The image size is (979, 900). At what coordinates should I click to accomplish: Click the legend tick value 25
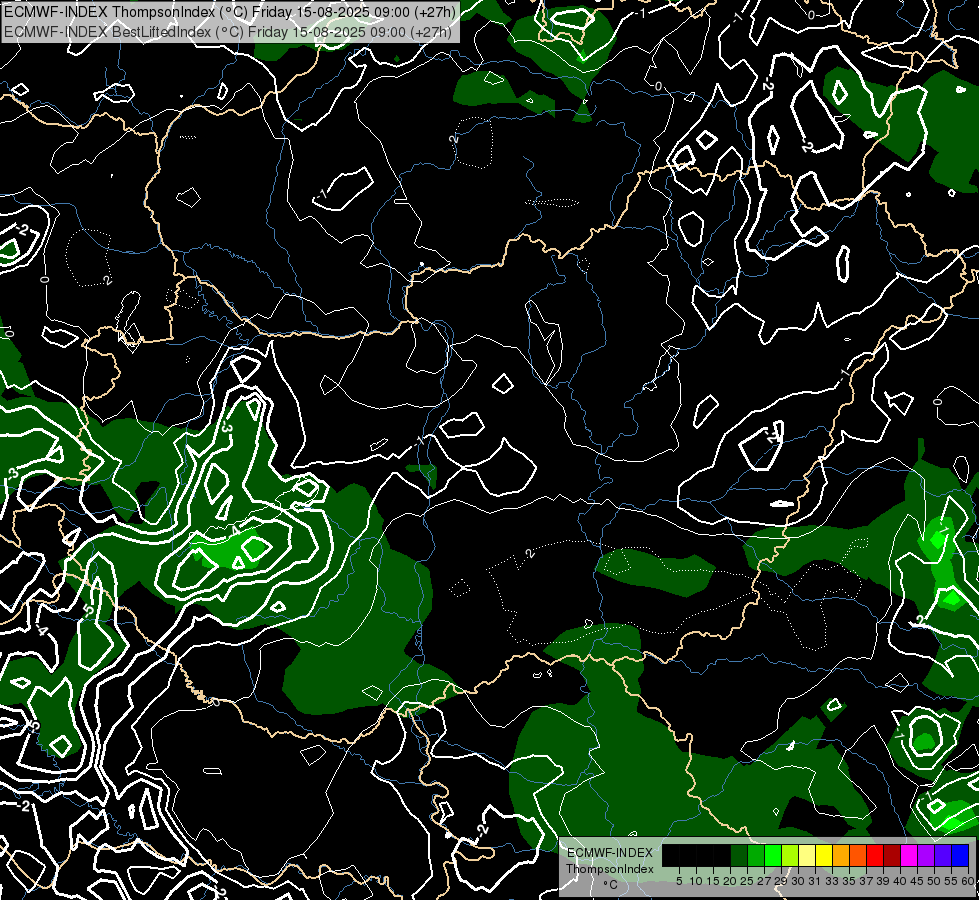(747, 881)
